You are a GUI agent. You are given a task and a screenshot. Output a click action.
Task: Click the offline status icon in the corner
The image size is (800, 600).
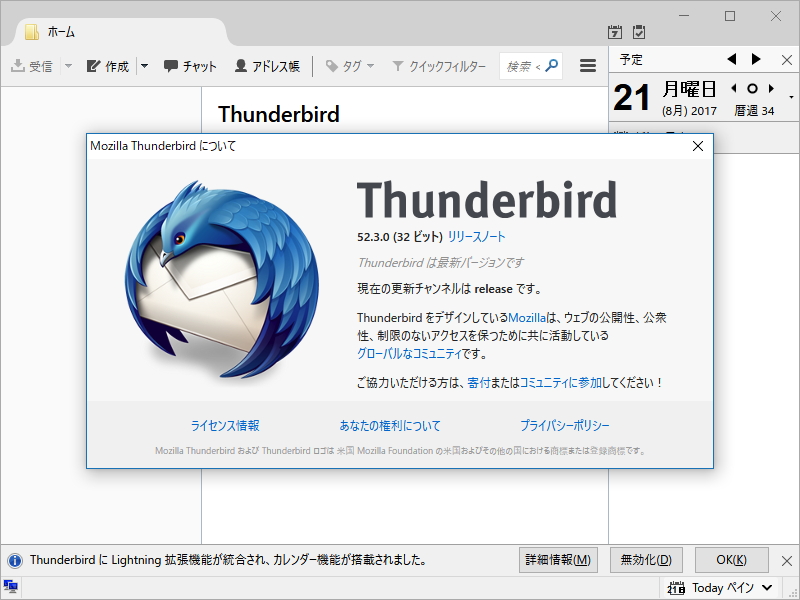(11, 588)
